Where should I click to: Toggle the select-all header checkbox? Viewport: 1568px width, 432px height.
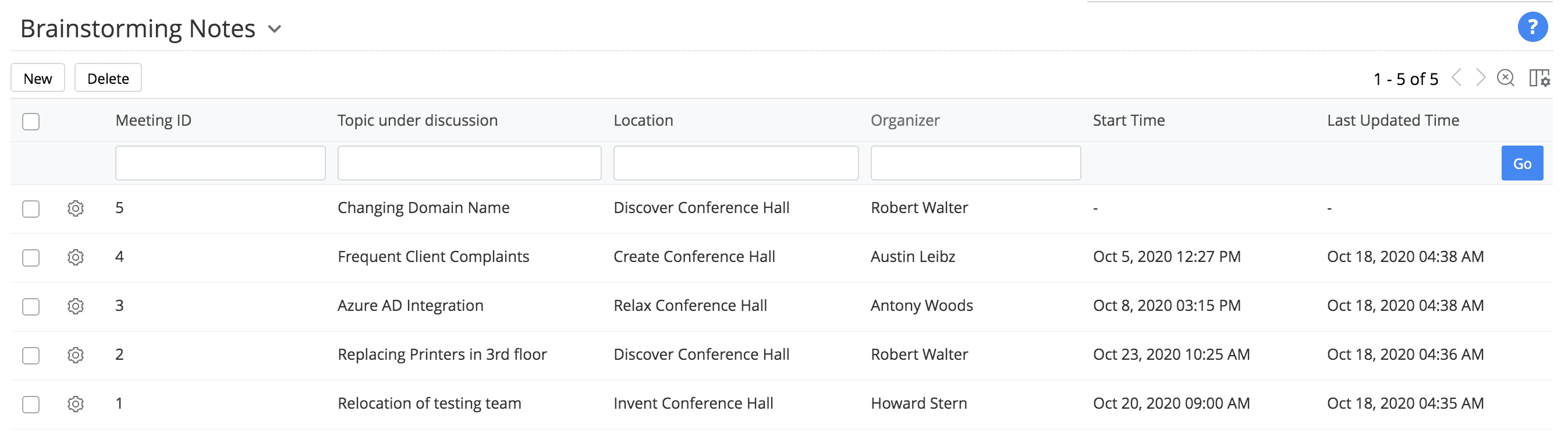pos(31,121)
